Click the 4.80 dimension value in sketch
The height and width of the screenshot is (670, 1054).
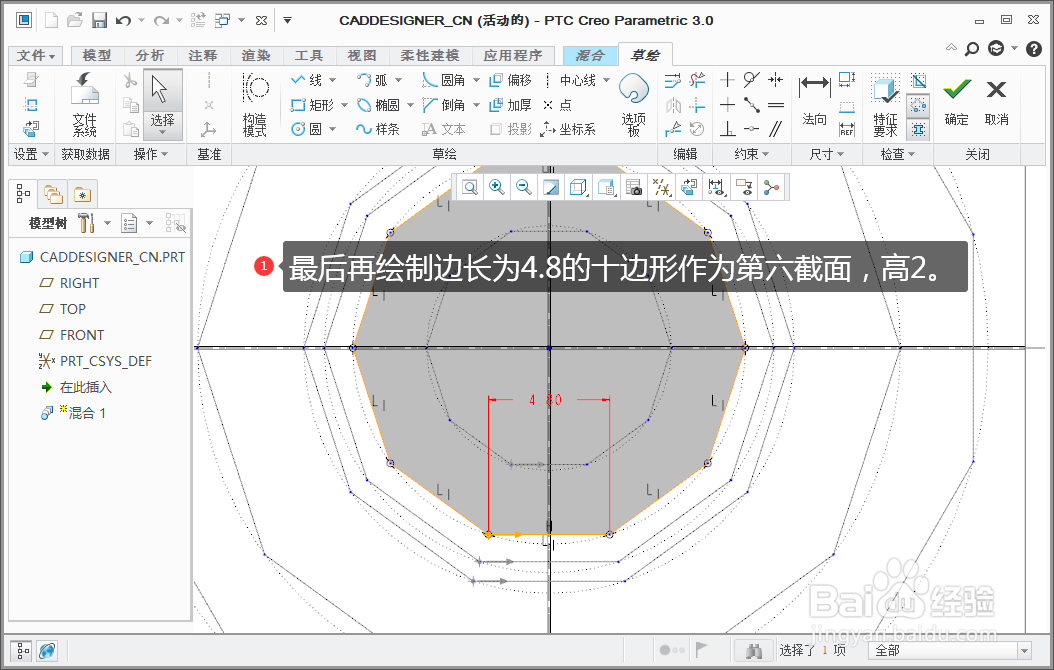[x=545, y=400]
